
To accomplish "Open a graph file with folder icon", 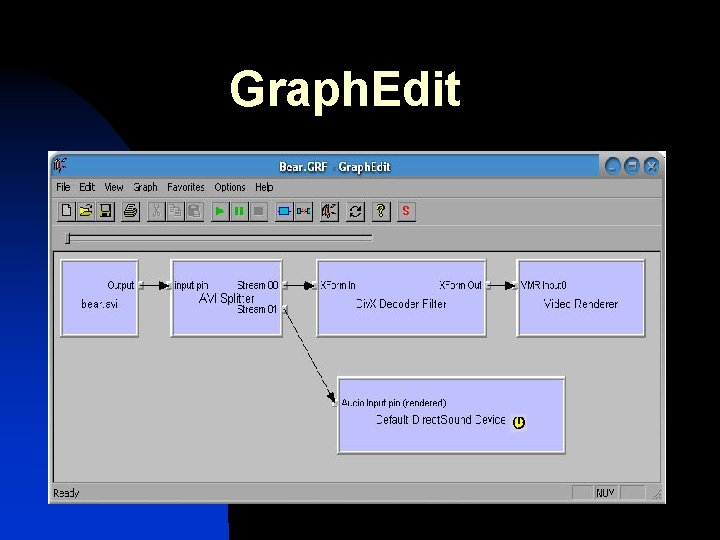I will 86,211.
